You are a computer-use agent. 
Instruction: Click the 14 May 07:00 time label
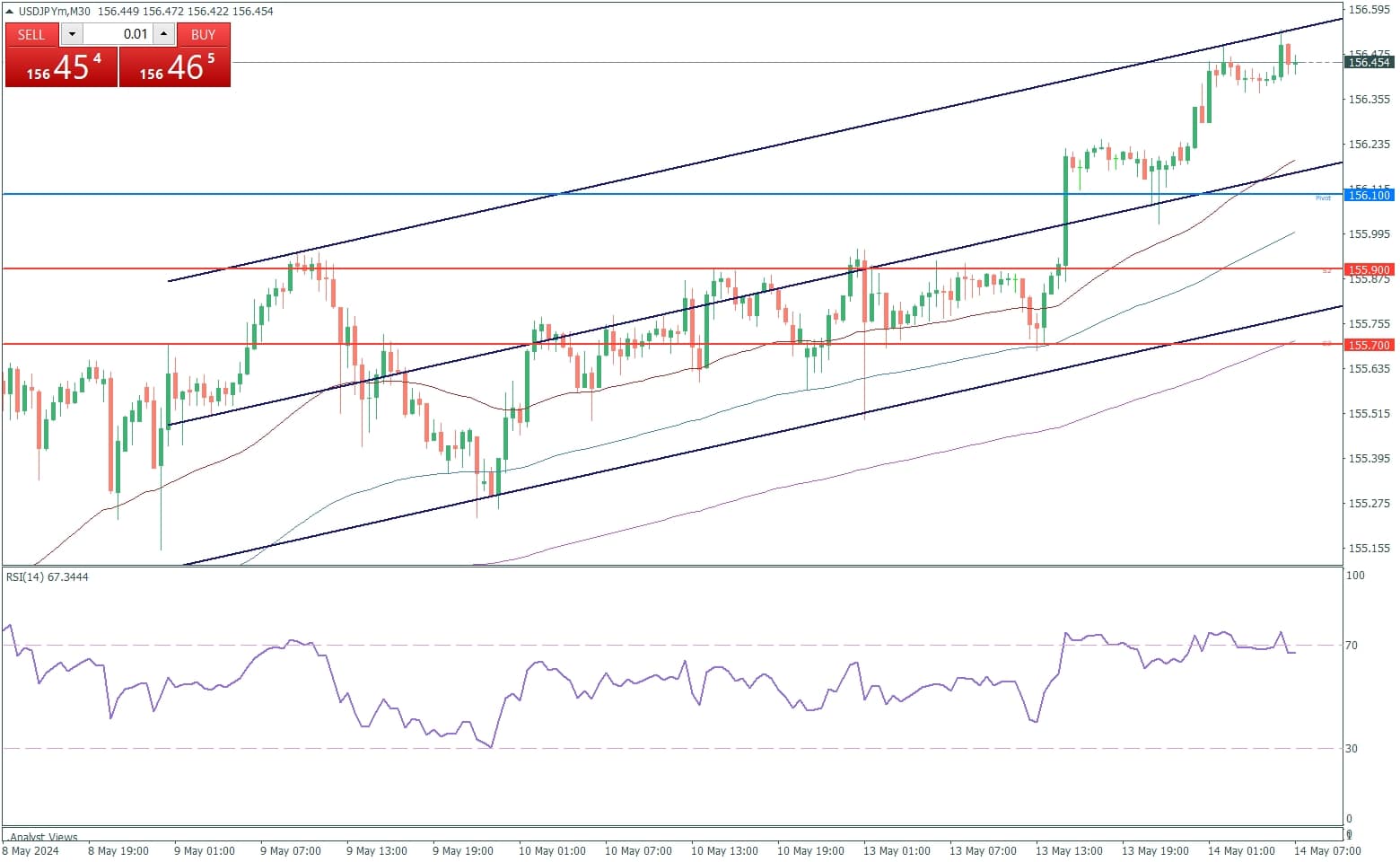click(x=1327, y=851)
